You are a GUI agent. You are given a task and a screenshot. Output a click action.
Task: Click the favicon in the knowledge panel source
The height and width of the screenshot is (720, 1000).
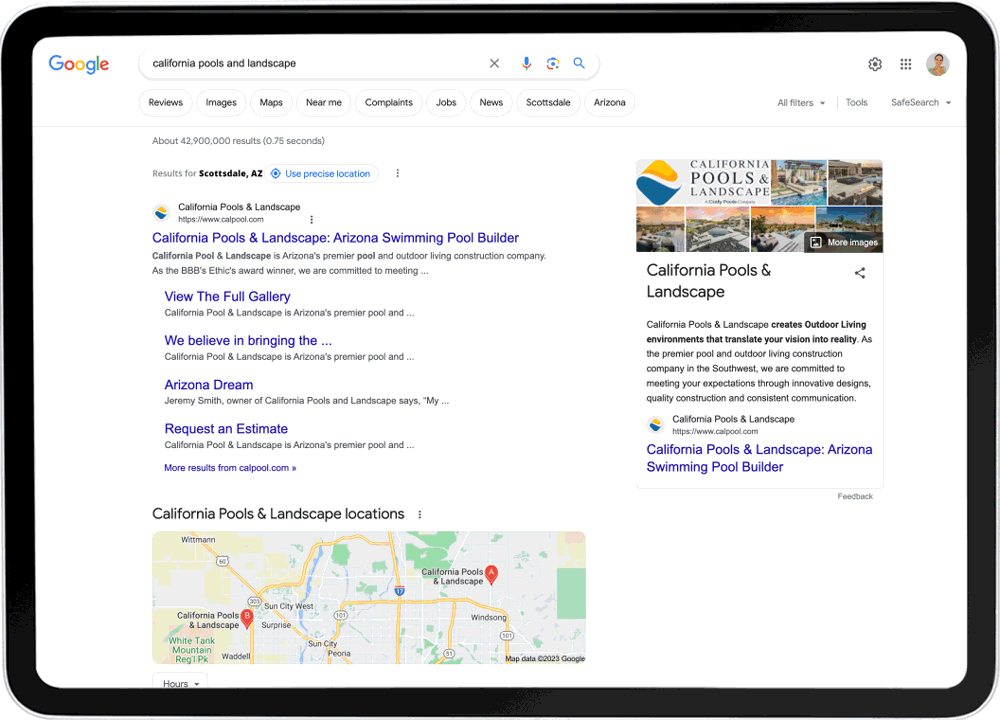coord(655,425)
